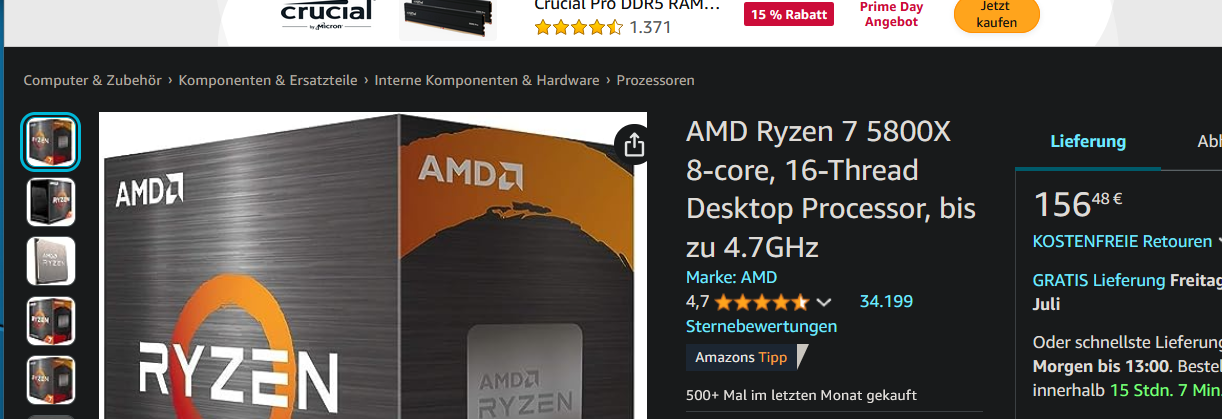Select the Lieferung tab
The image size is (1222, 419).
click(1088, 141)
